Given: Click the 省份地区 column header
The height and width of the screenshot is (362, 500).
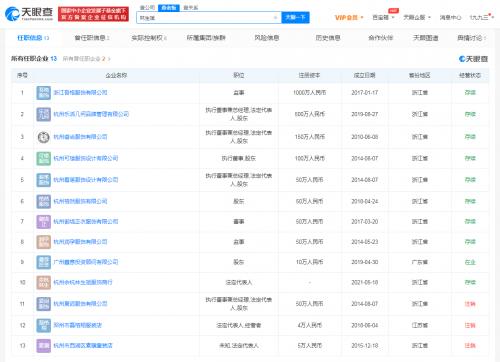Looking at the screenshot, I should coord(420,76).
